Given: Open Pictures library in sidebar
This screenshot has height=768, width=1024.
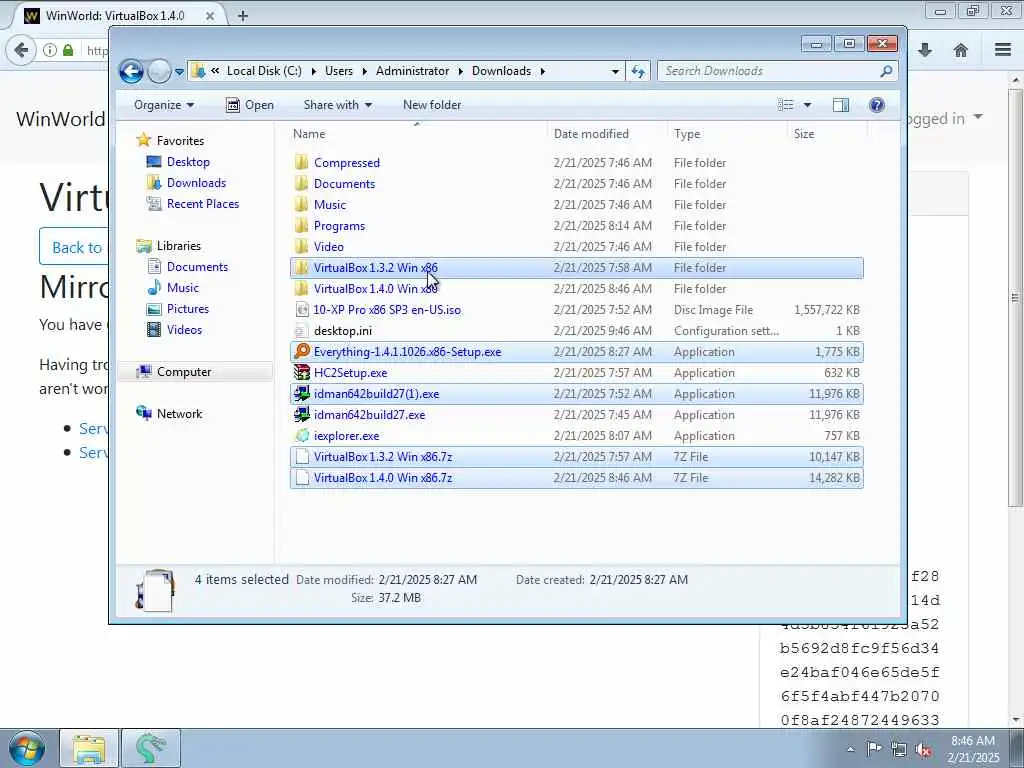Looking at the screenshot, I should pyautogui.click(x=187, y=308).
